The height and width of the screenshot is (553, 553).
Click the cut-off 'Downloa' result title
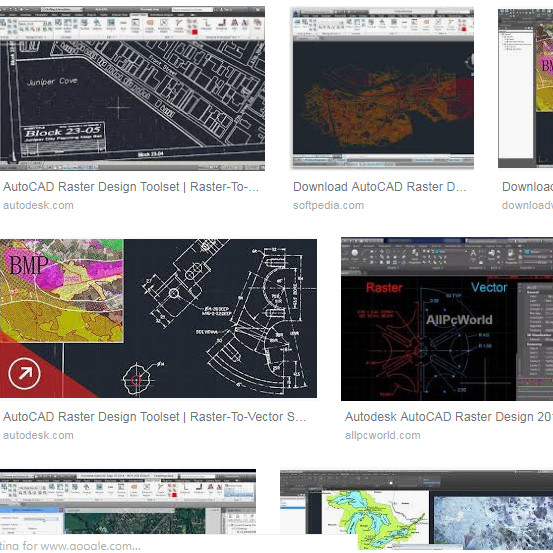528,187
